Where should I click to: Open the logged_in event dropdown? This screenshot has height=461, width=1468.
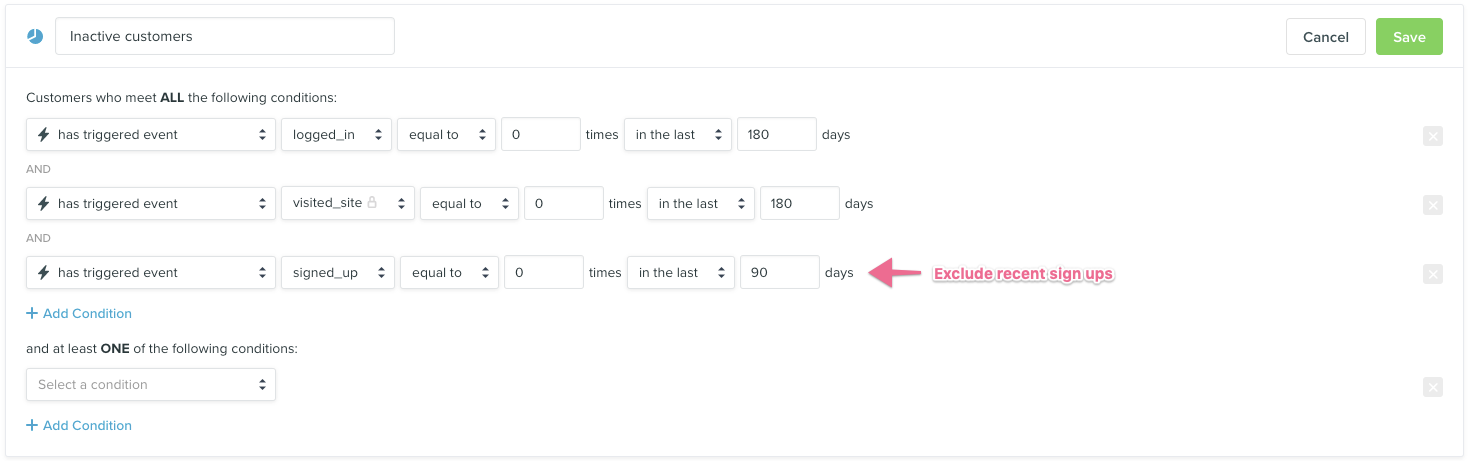coord(336,135)
